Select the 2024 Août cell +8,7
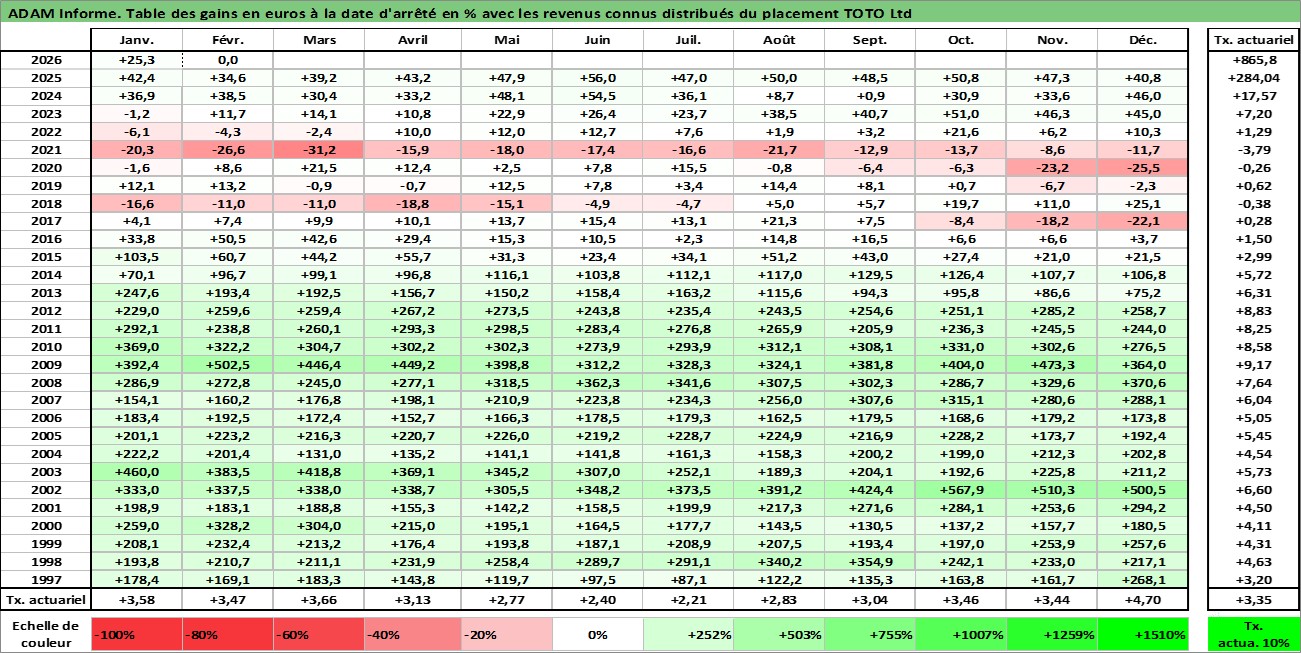This screenshot has height=653, width=1301. click(x=779, y=96)
